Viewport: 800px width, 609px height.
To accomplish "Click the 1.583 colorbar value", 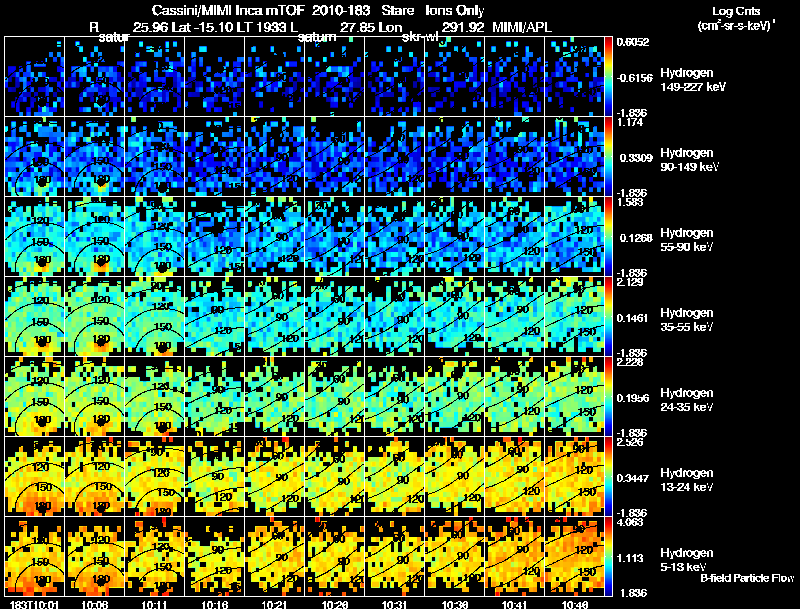I will point(630,202).
